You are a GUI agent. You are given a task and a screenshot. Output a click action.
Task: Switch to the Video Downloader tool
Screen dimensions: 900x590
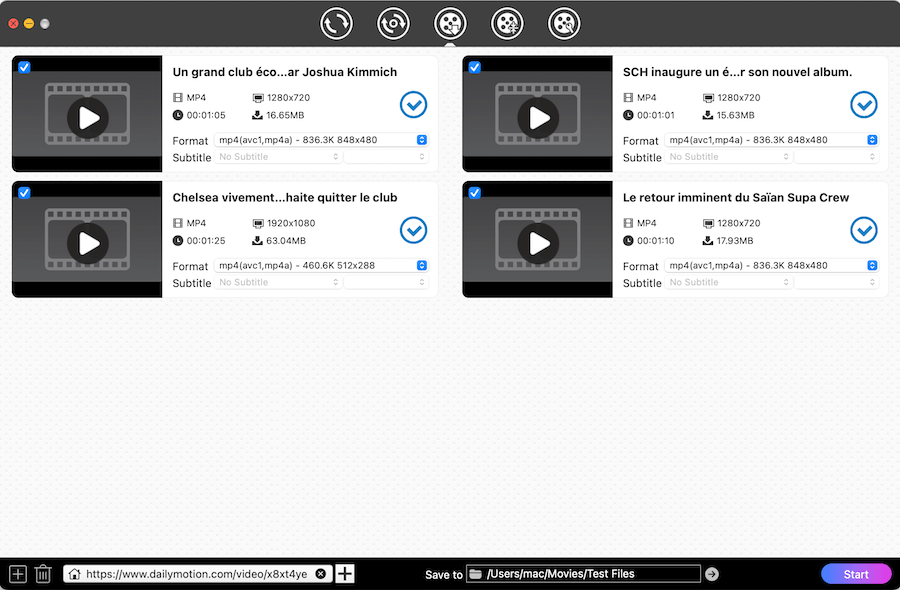[450, 23]
